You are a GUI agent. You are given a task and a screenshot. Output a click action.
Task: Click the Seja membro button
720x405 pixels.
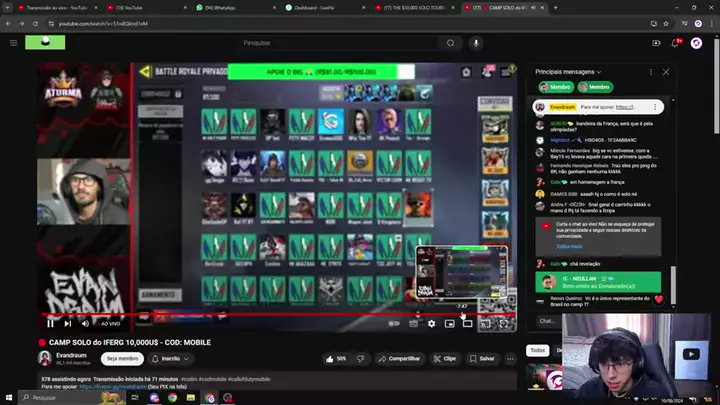pyautogui.click(x=123, y=358)
